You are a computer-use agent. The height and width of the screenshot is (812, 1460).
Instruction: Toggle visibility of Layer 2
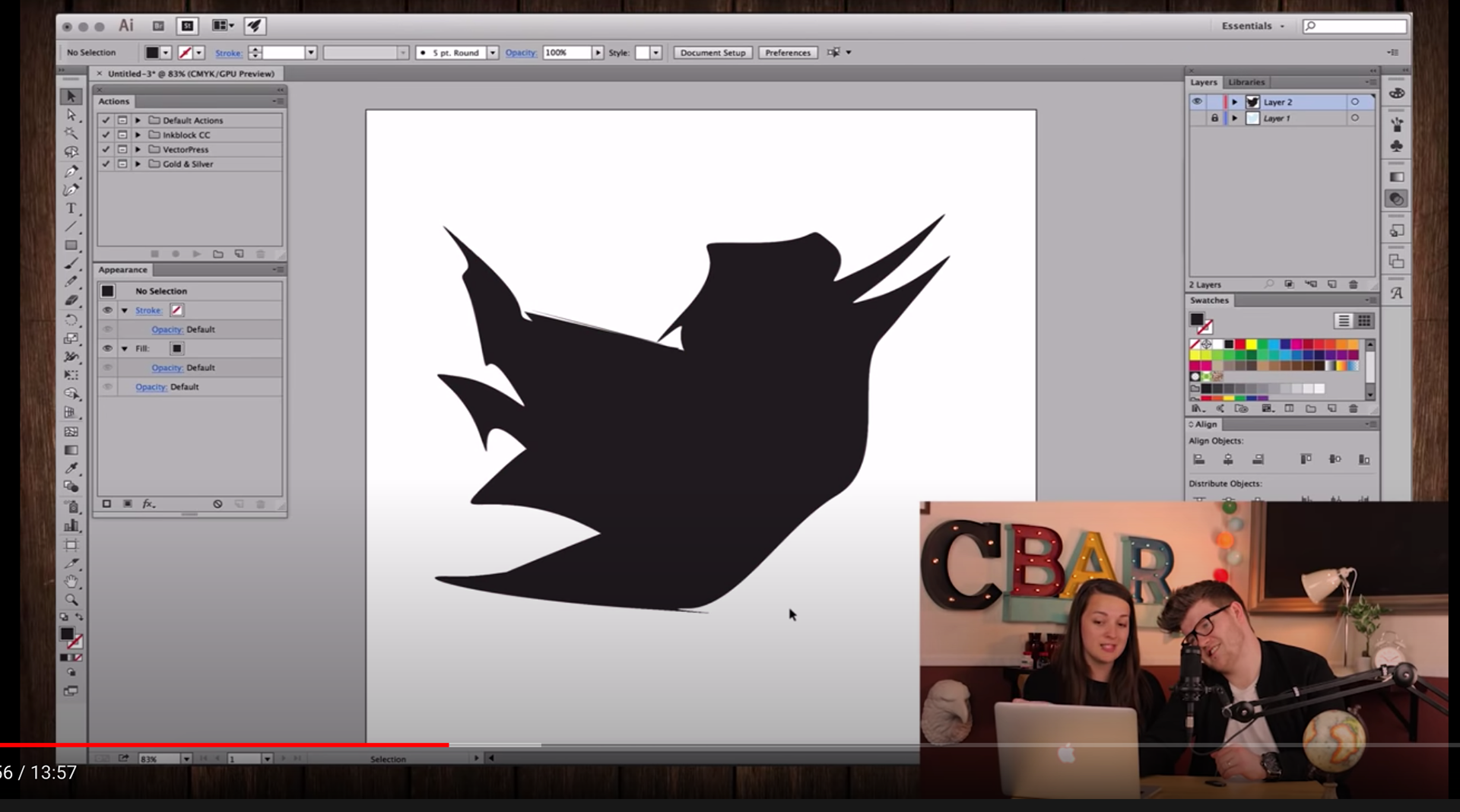click(1197, 102)
